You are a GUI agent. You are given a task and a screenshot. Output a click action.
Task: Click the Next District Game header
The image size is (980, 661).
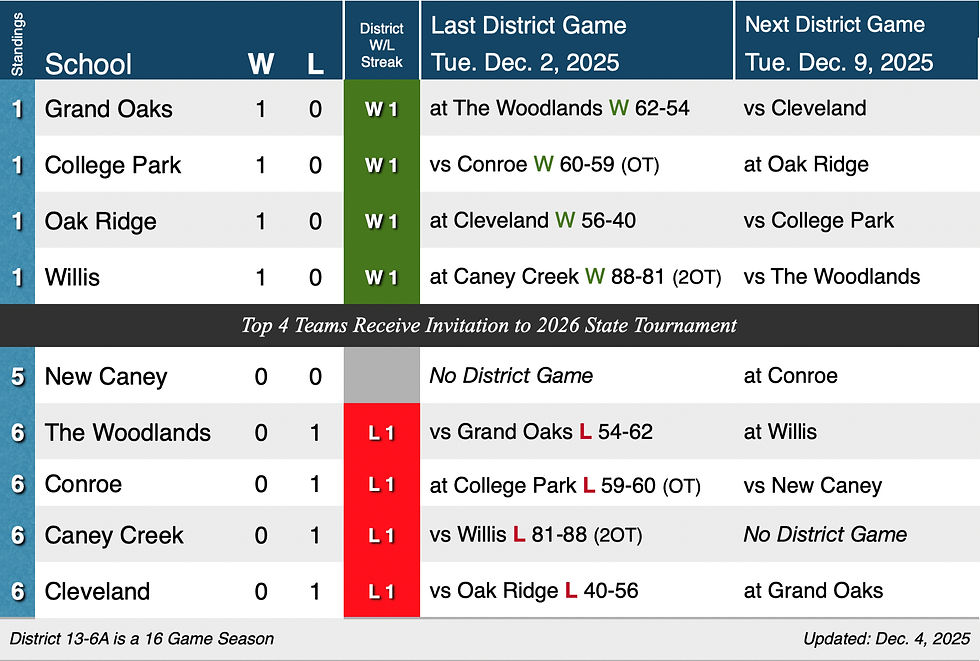point(834,26)
